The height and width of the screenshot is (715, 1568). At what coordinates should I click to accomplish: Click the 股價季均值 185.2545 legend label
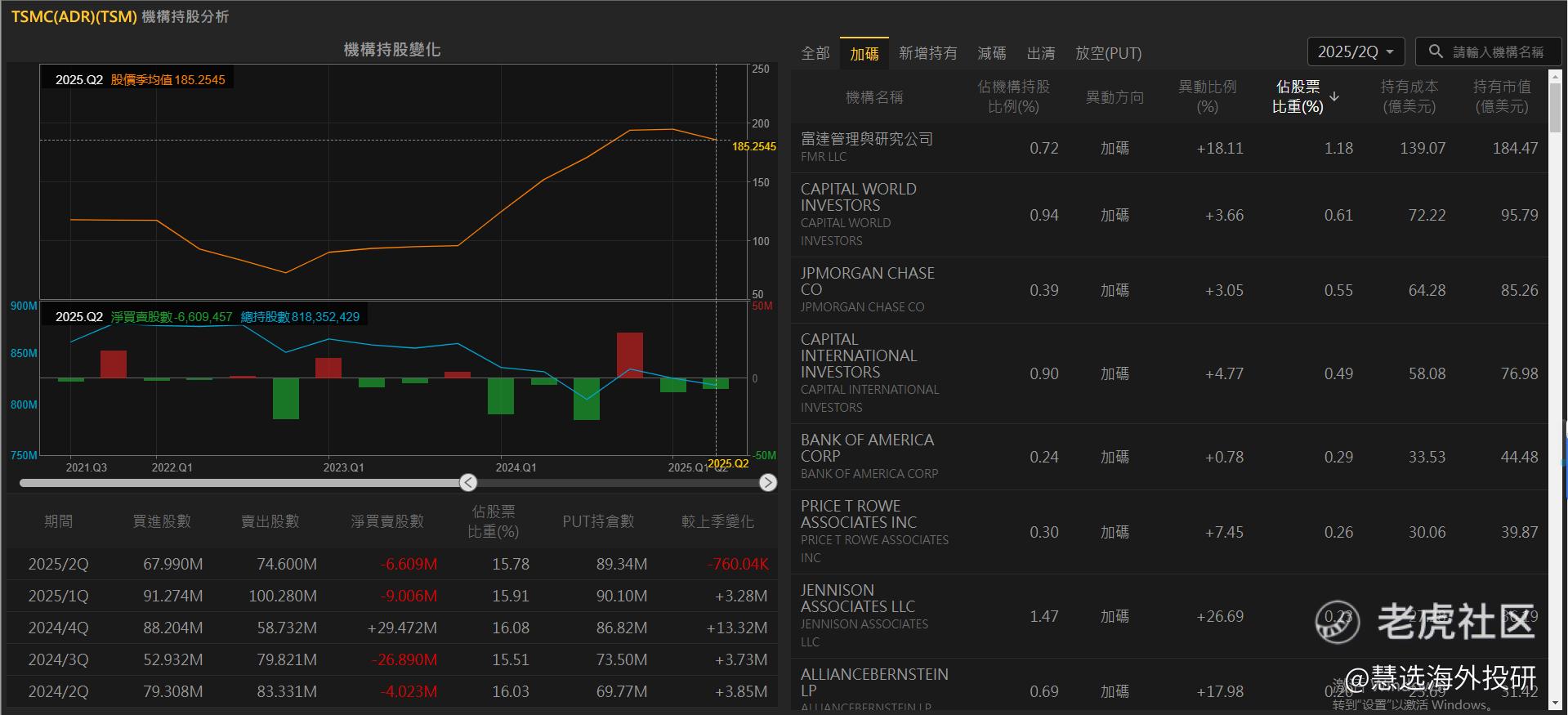168,79
